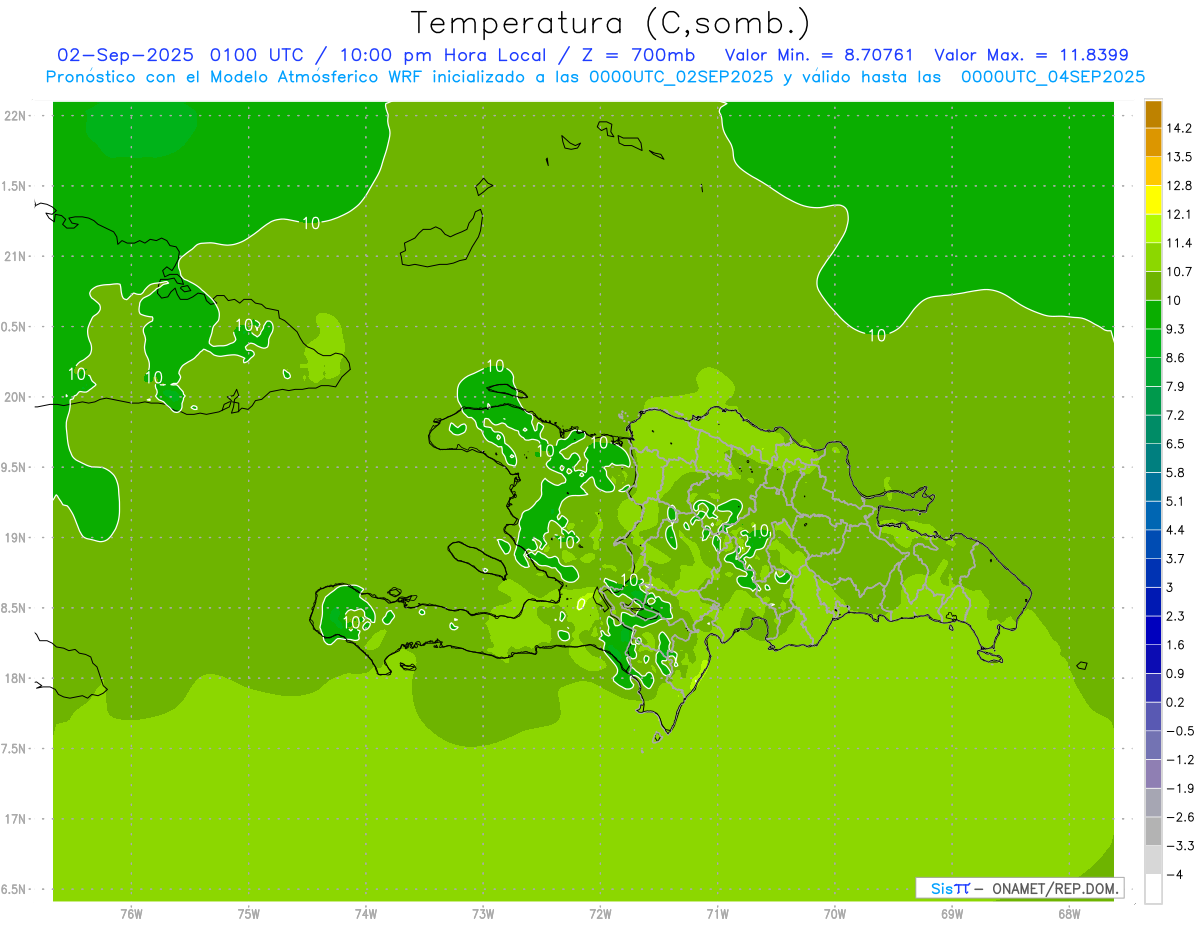Click the 8.6 legend value
Screen dimensions: 1200x927
pyautogui.click(x=1175, y=358)
